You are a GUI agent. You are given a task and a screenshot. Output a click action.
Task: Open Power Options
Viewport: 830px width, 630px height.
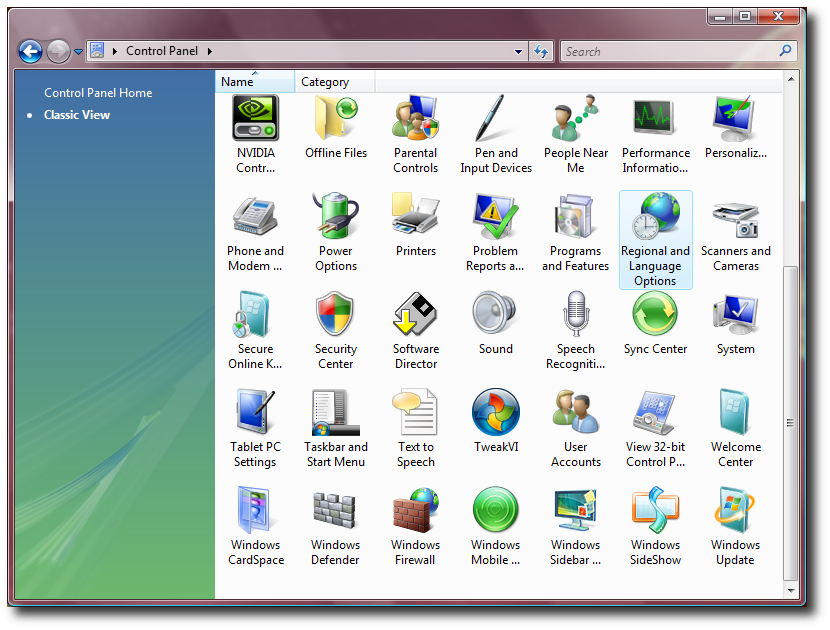point(336,233)
